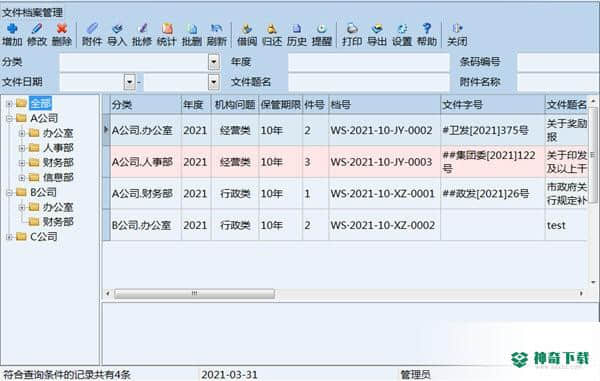600x381 pixels.
Task: Select 财务部 under B公司
Action: click(58, 222)
